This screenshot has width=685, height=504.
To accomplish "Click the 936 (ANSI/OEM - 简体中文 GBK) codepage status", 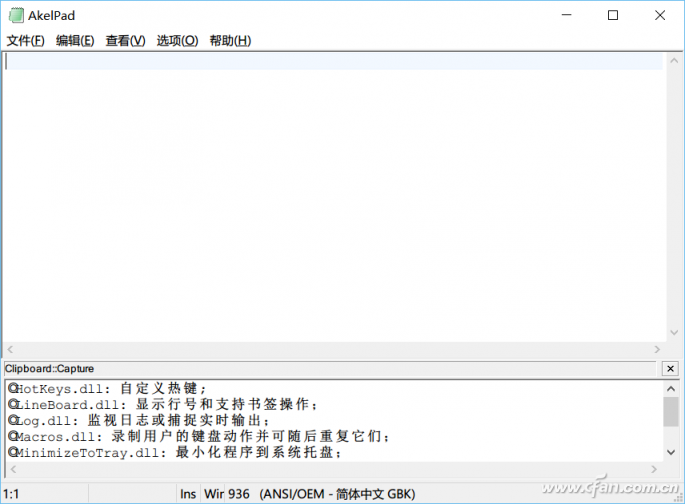I will coord(322,494).
